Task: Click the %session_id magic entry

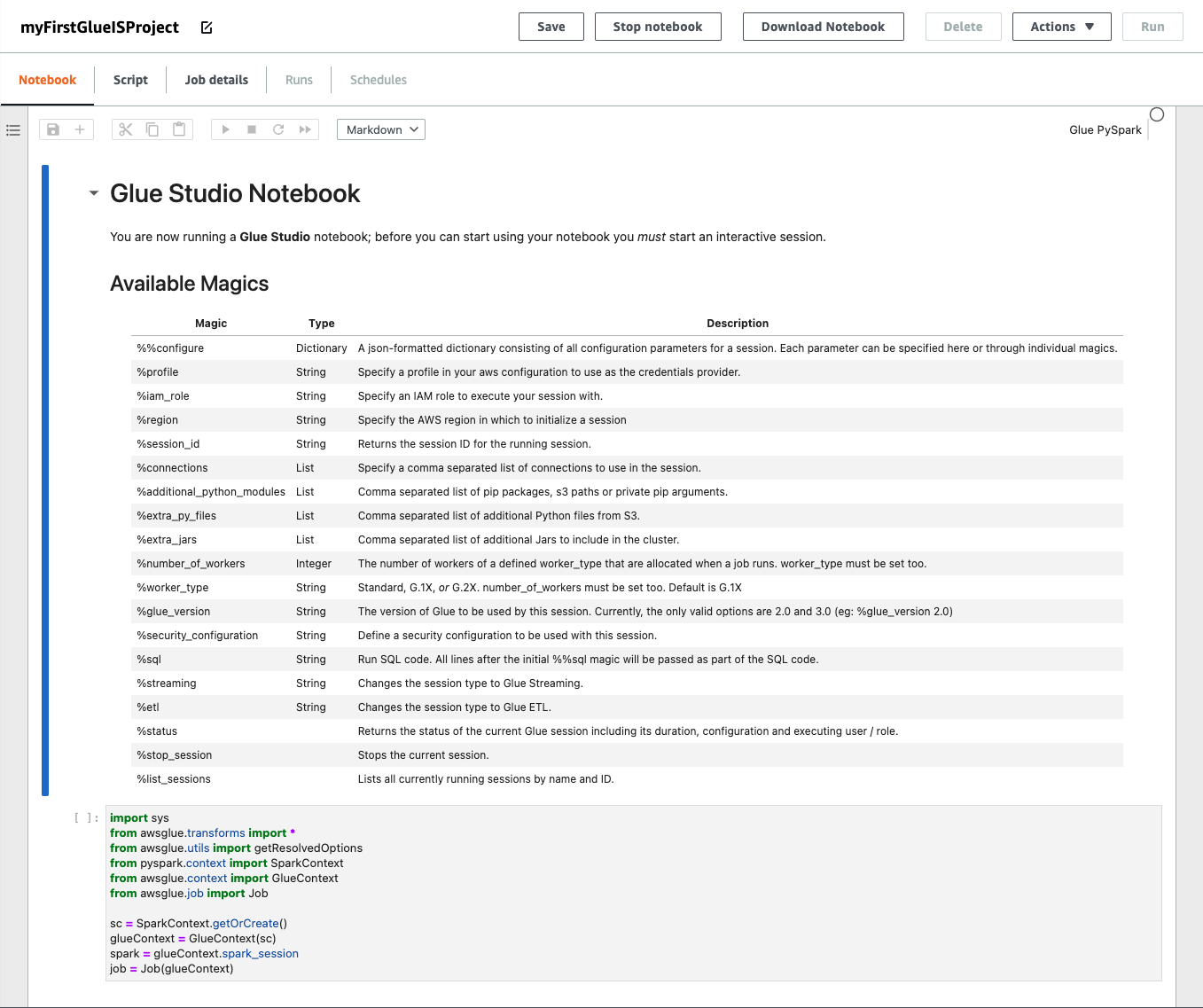Action: click(168, 444)
